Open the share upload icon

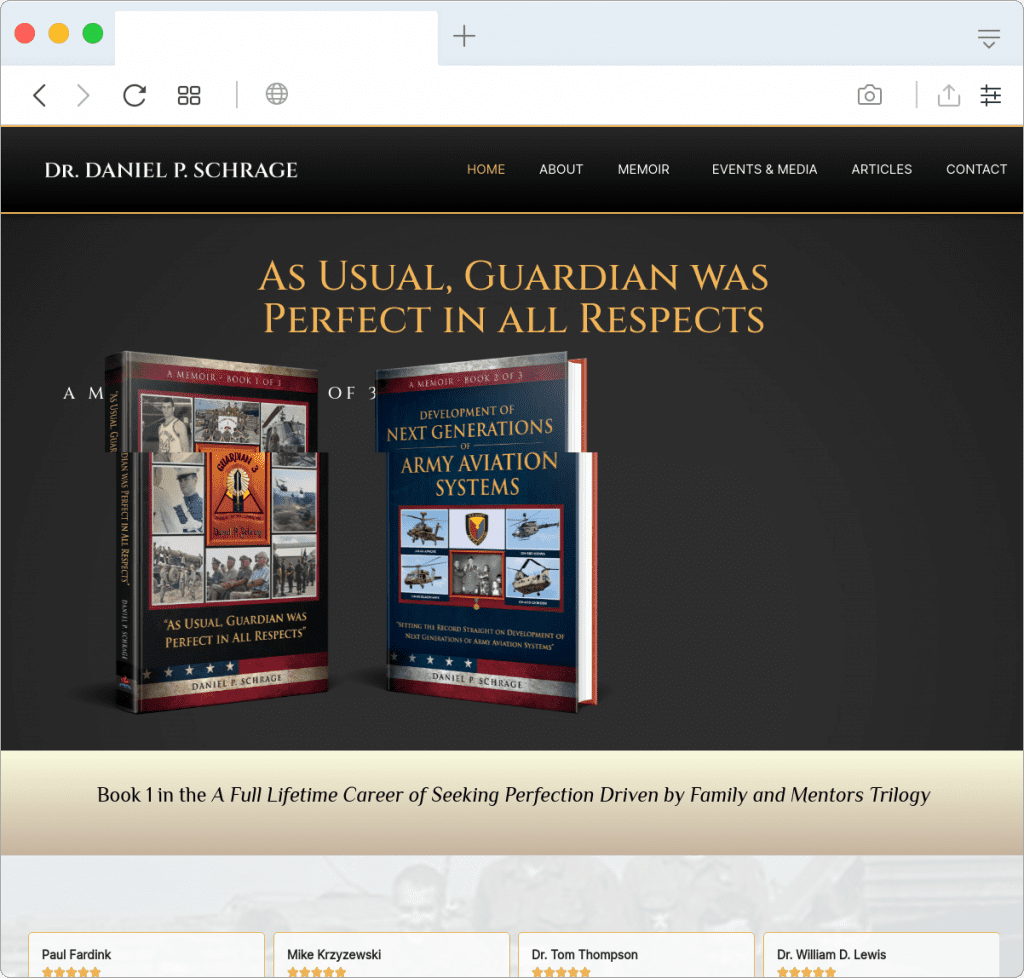tap(948, 95)
